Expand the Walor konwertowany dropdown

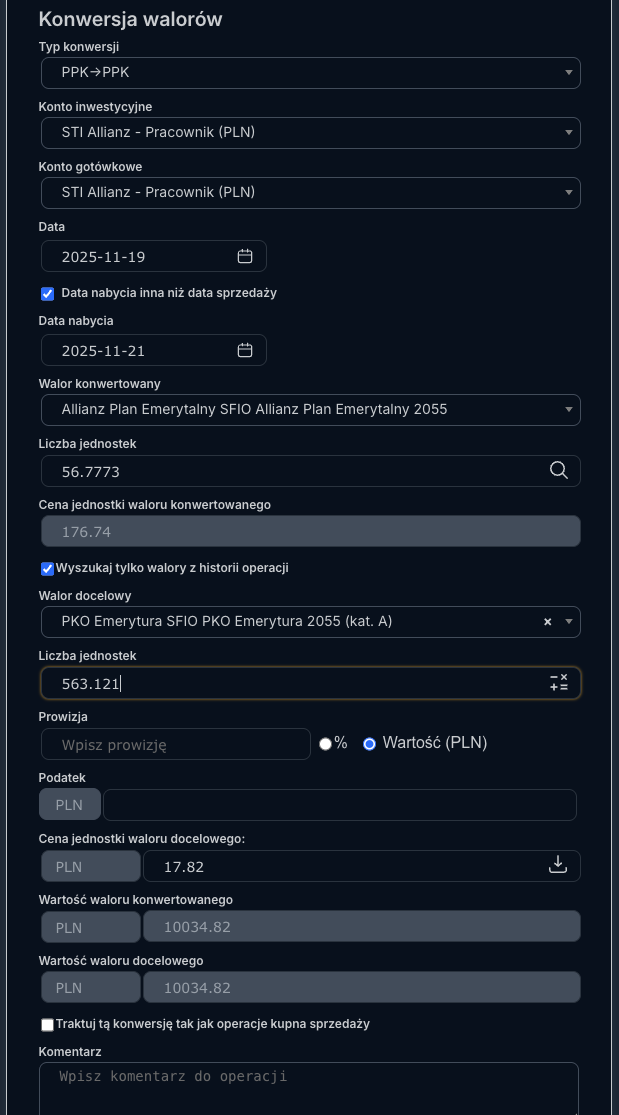310,410
